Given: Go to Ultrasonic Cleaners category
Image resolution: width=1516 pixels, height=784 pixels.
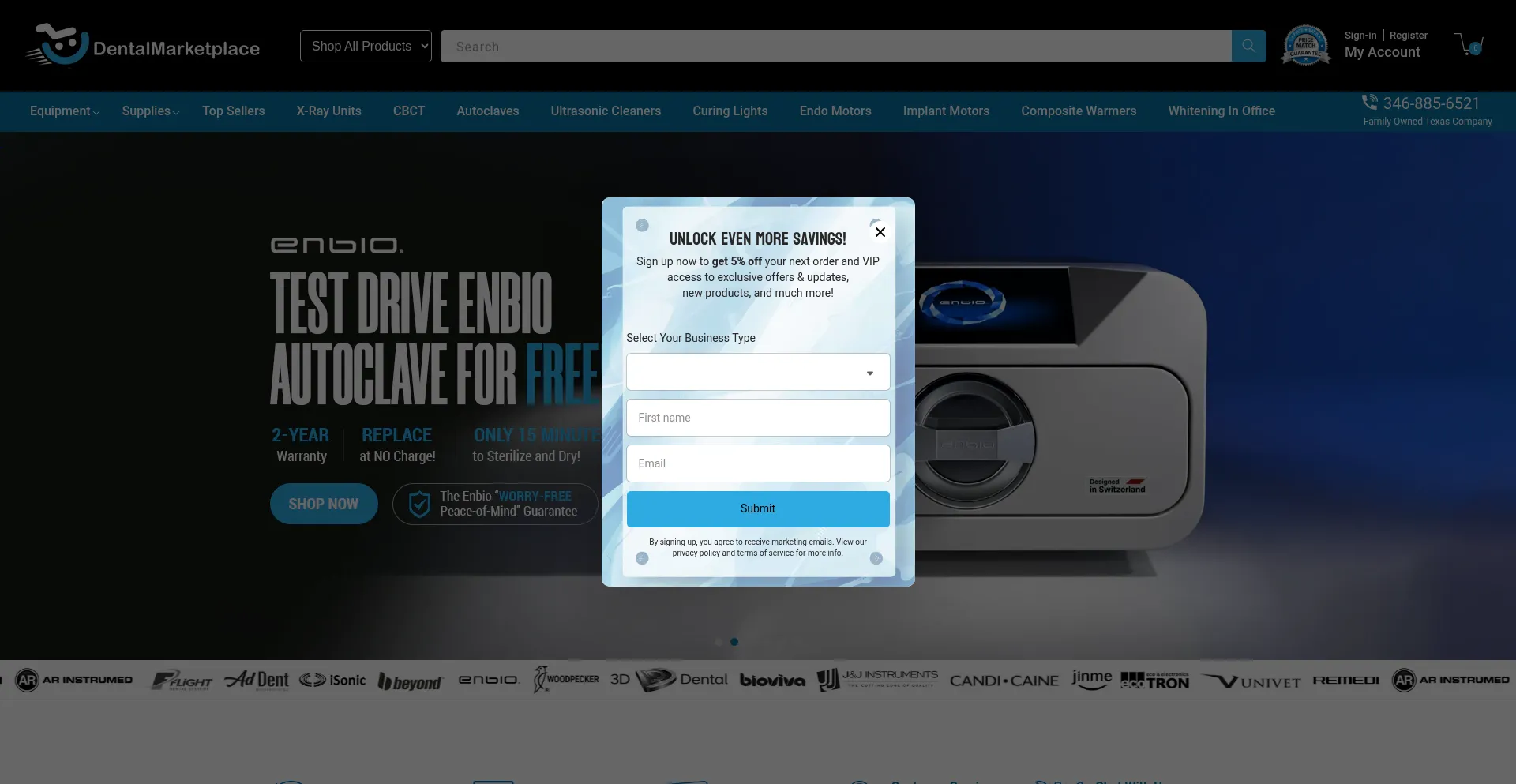Looking at the screenshot, I should (606, 111).
